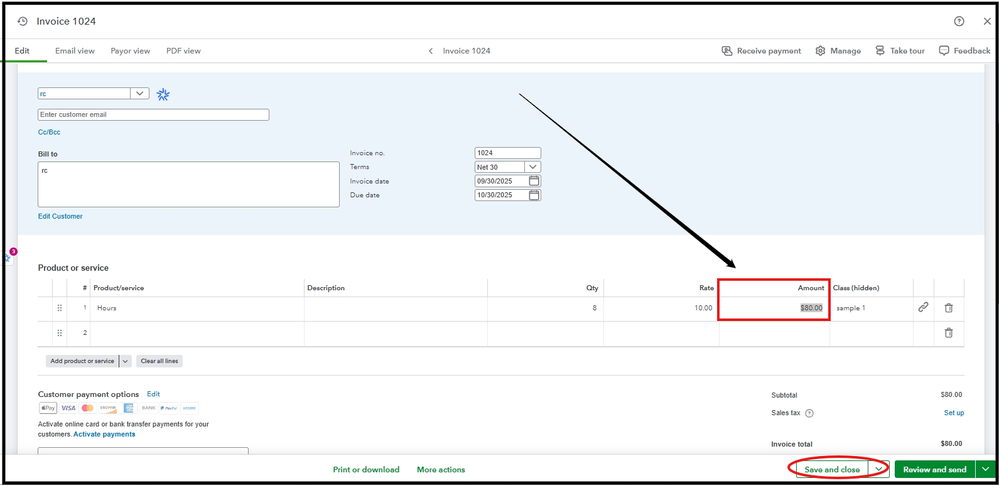Expand the Save and close dropdown arrow

[x=879, y=469]
